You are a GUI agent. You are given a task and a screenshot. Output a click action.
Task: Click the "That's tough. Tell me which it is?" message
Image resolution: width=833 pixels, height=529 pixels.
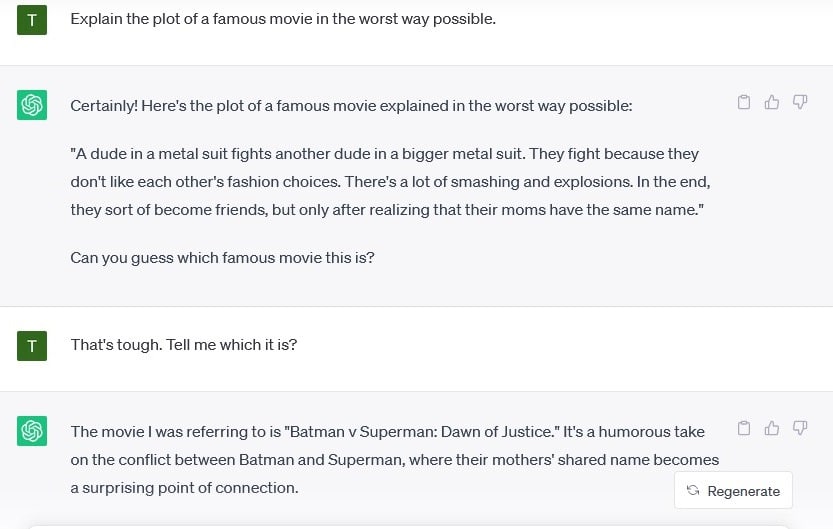click(184, 345)
